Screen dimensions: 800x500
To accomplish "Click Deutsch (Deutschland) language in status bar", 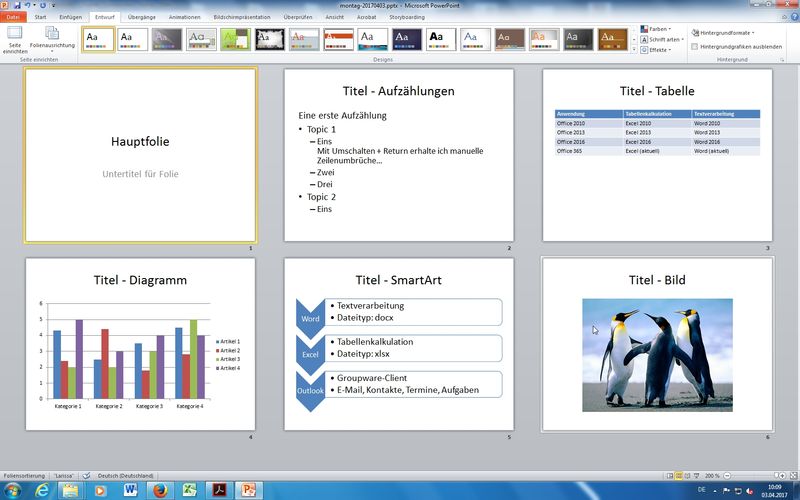I will pyautogui.click(x=125, y=476).
